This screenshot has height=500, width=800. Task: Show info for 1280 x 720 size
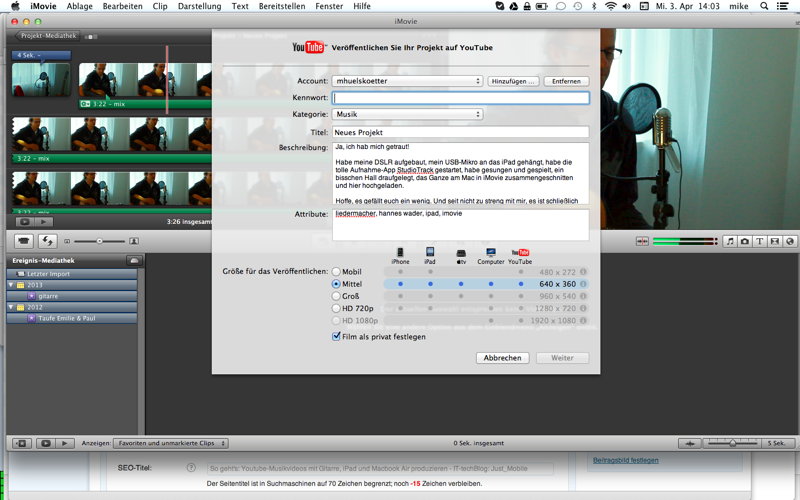583,309
